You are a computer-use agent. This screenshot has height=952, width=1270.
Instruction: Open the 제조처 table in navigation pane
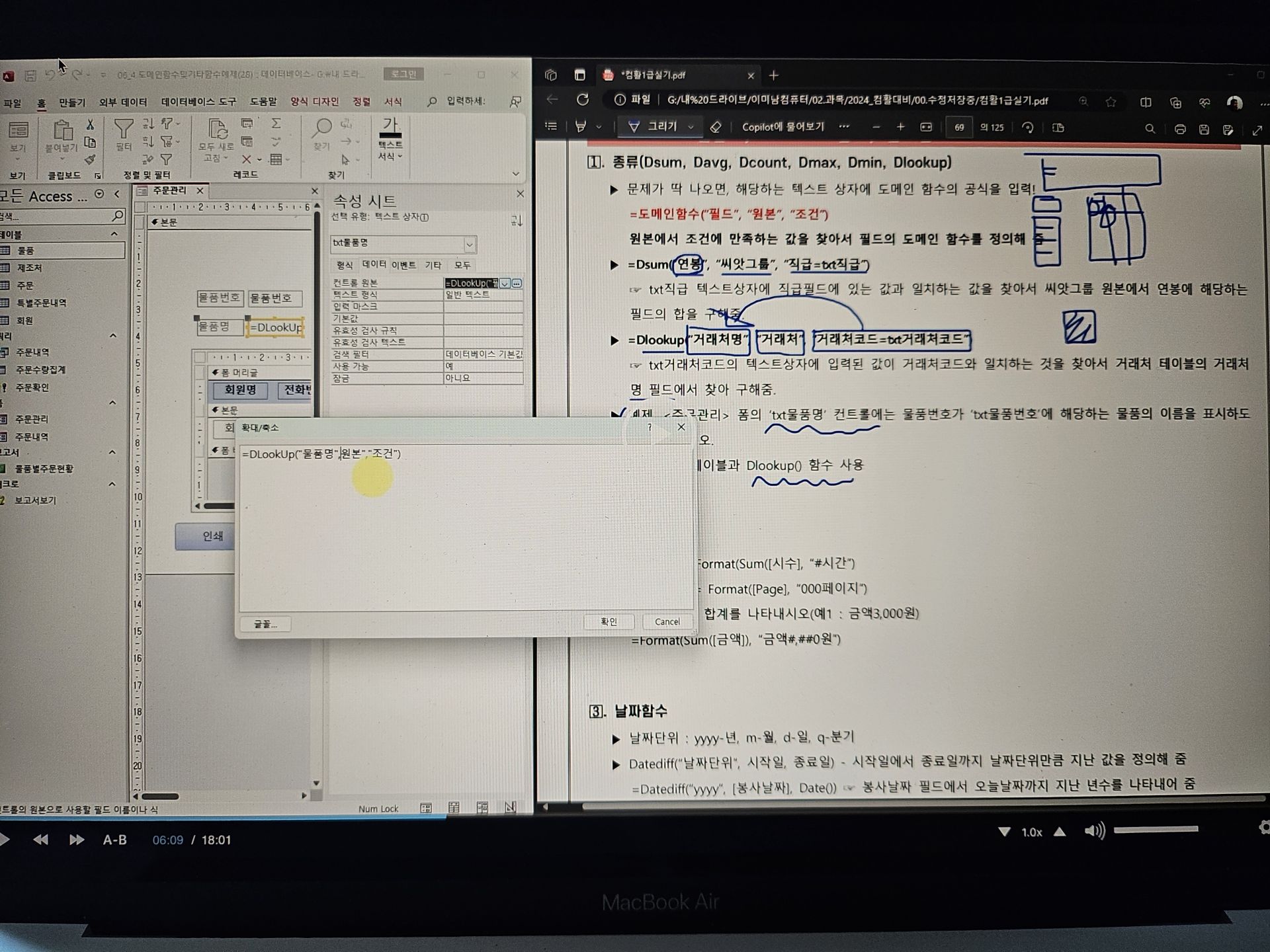point(29,268)
